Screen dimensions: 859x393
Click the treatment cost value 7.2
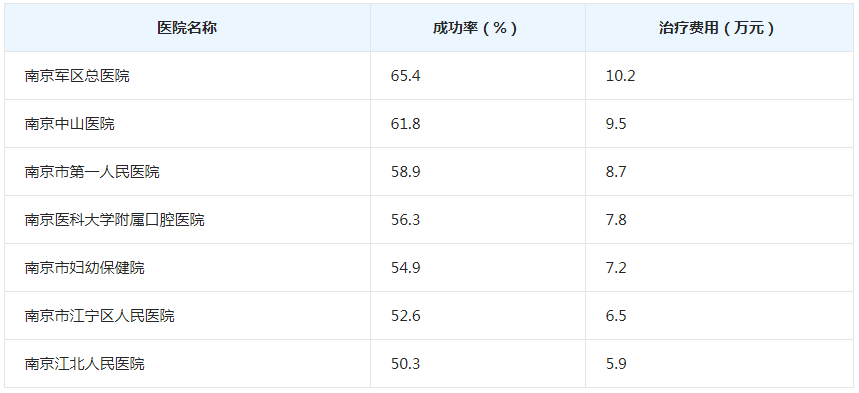tap(616, 267)
